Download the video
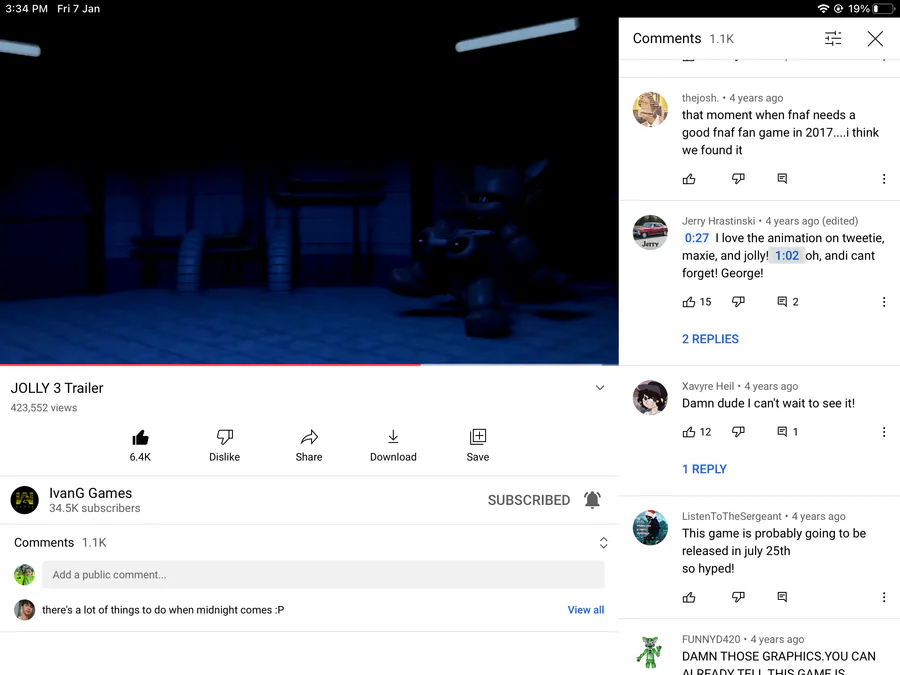The image size is (900, 675). (393, 445)
